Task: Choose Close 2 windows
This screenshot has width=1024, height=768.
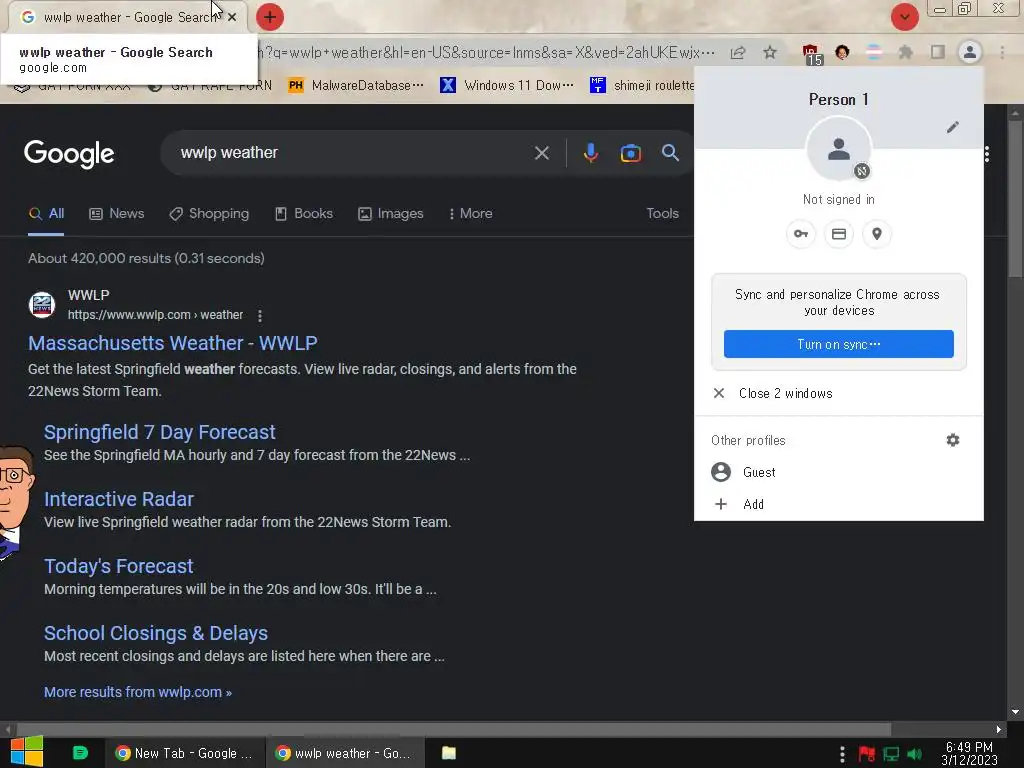Action: tap(839, 393)
